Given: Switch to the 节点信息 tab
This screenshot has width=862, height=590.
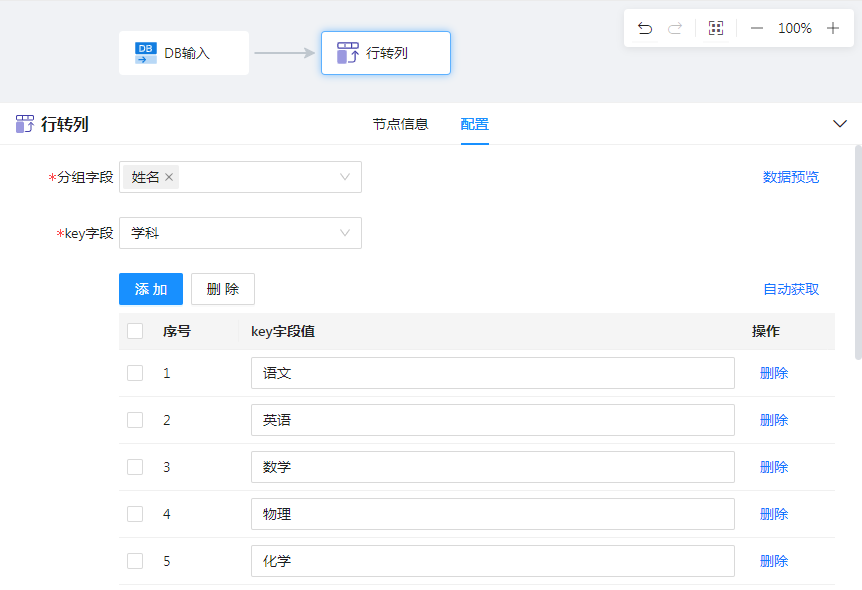Looking at the screenshot, I should click(x=400, y=124).
